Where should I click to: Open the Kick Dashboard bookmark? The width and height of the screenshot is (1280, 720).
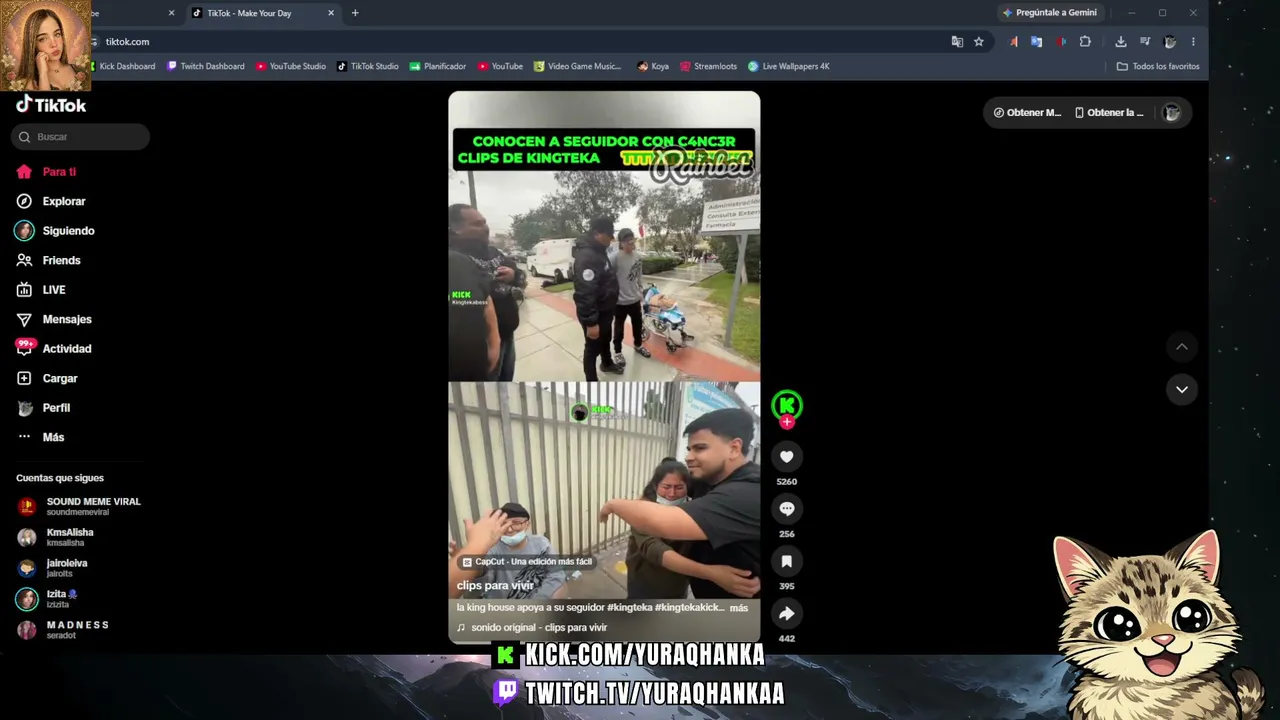122,66
